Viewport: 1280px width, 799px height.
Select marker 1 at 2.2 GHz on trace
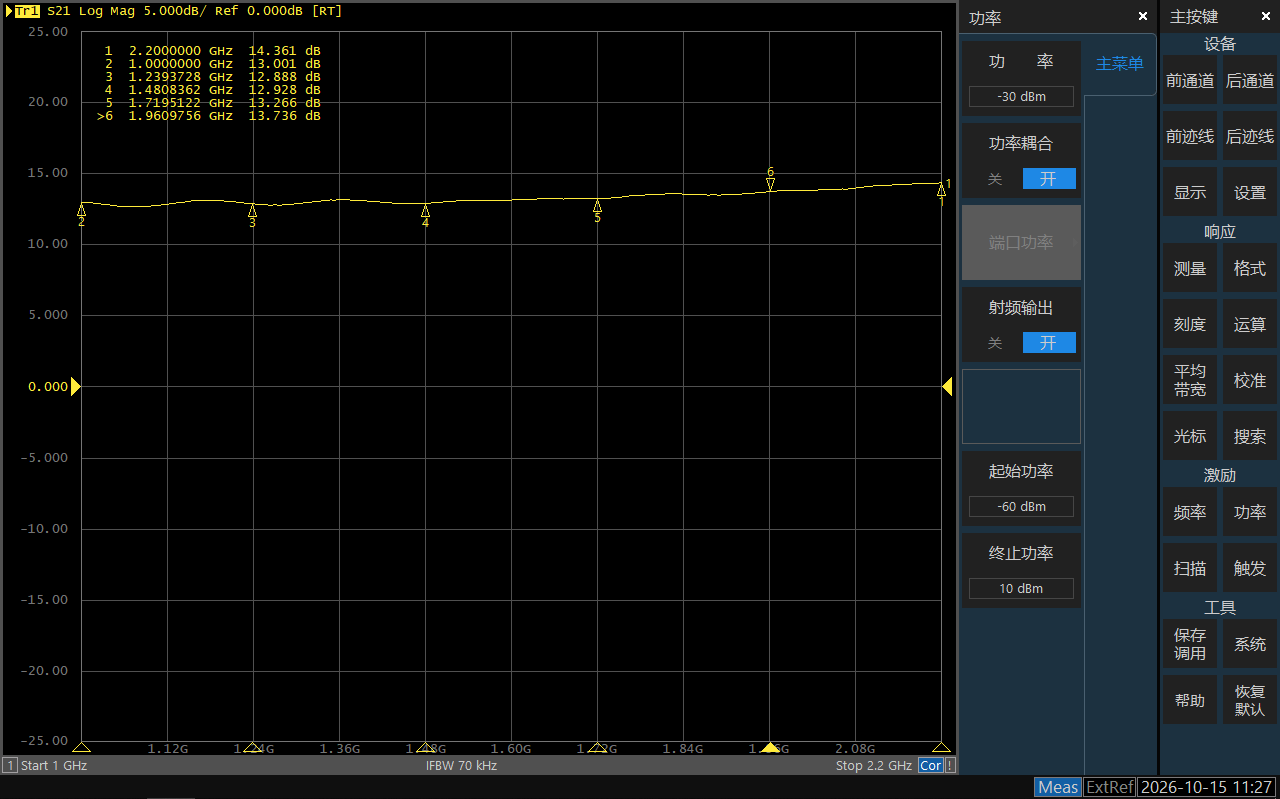coord(941,189)
